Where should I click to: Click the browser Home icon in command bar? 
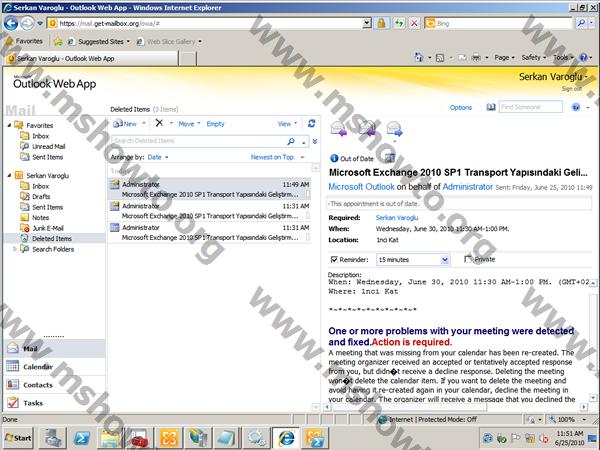click(419, 57)
